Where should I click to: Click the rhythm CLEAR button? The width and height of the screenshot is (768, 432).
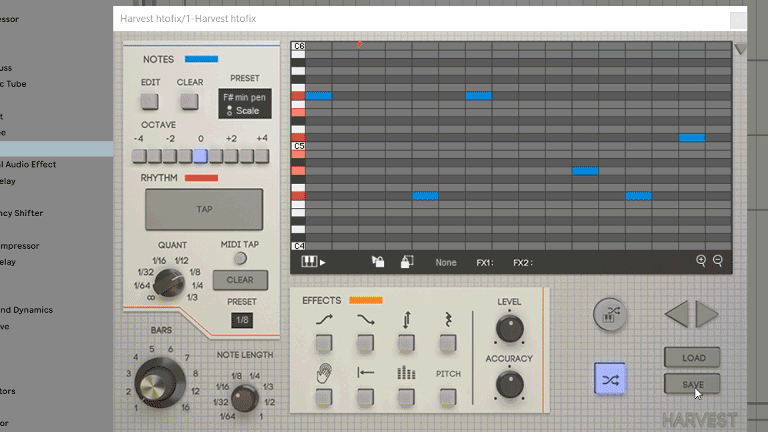tap(240, 280)
